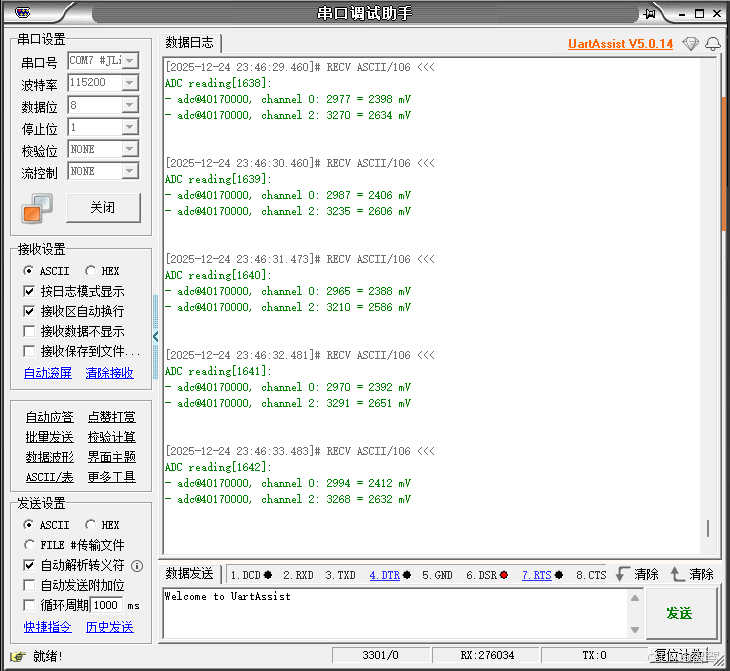The image size is (730, 671).
Task: Open the 更多工具 link
Action: click(112, 477)
